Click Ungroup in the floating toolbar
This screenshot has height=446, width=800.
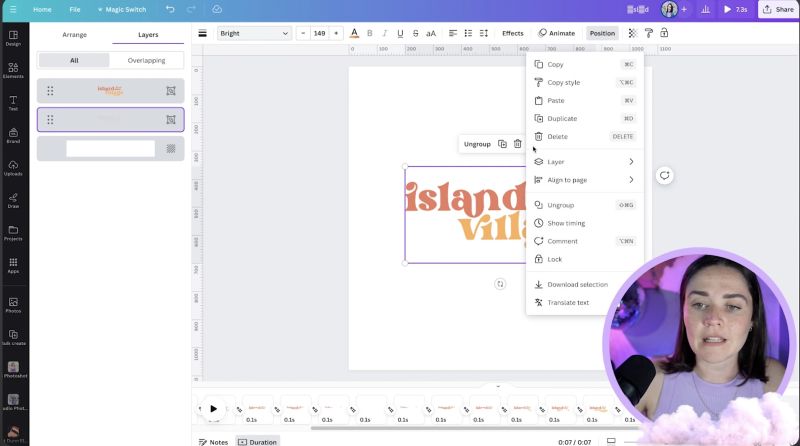point(477,144)
